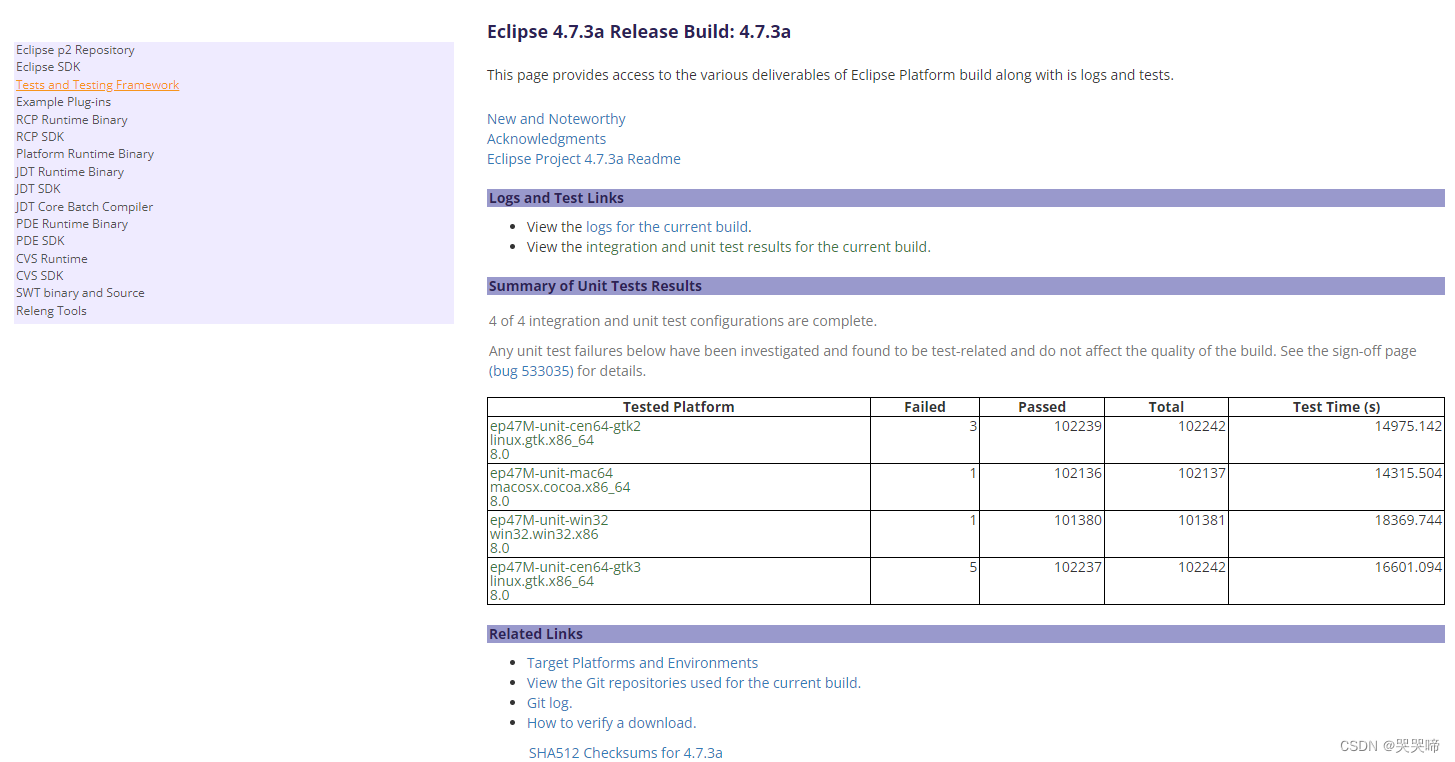The height and width of the screenshot is (762, 1455).
Task: Click failed count 3 for cen64-gtk2
Action: (973, 426)
